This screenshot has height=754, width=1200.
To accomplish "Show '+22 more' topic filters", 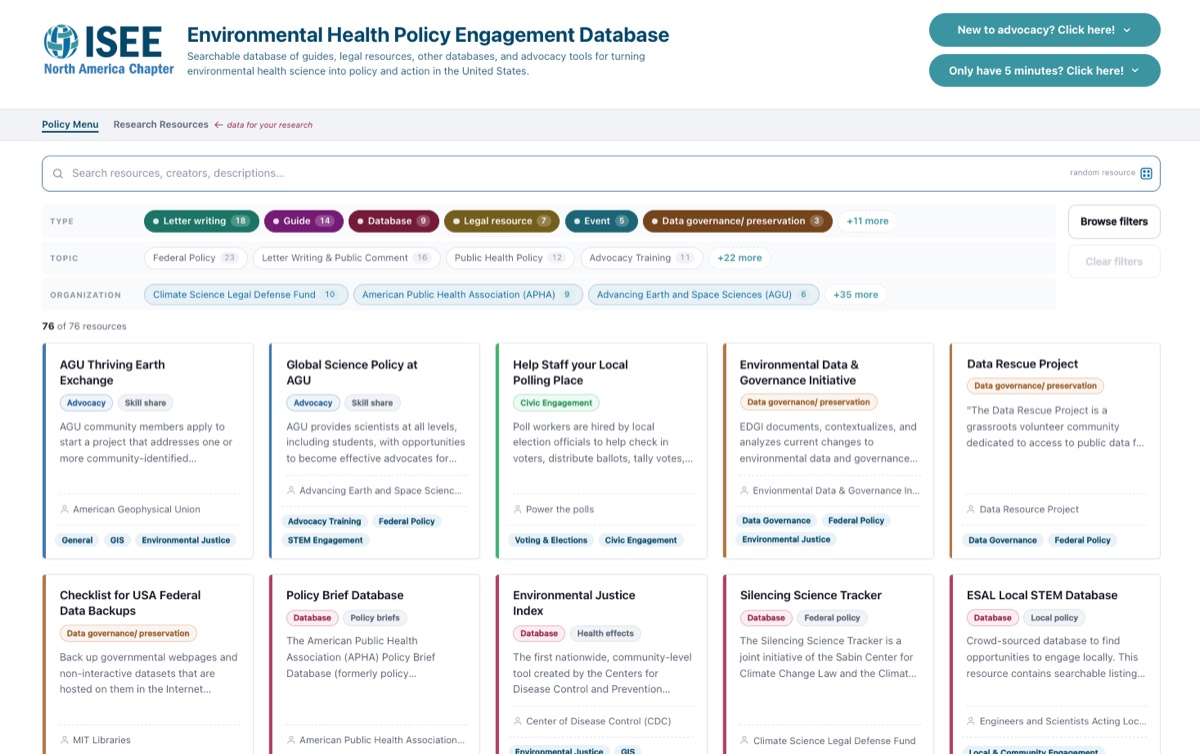I will pyautogui.click(x=740, y=258).
